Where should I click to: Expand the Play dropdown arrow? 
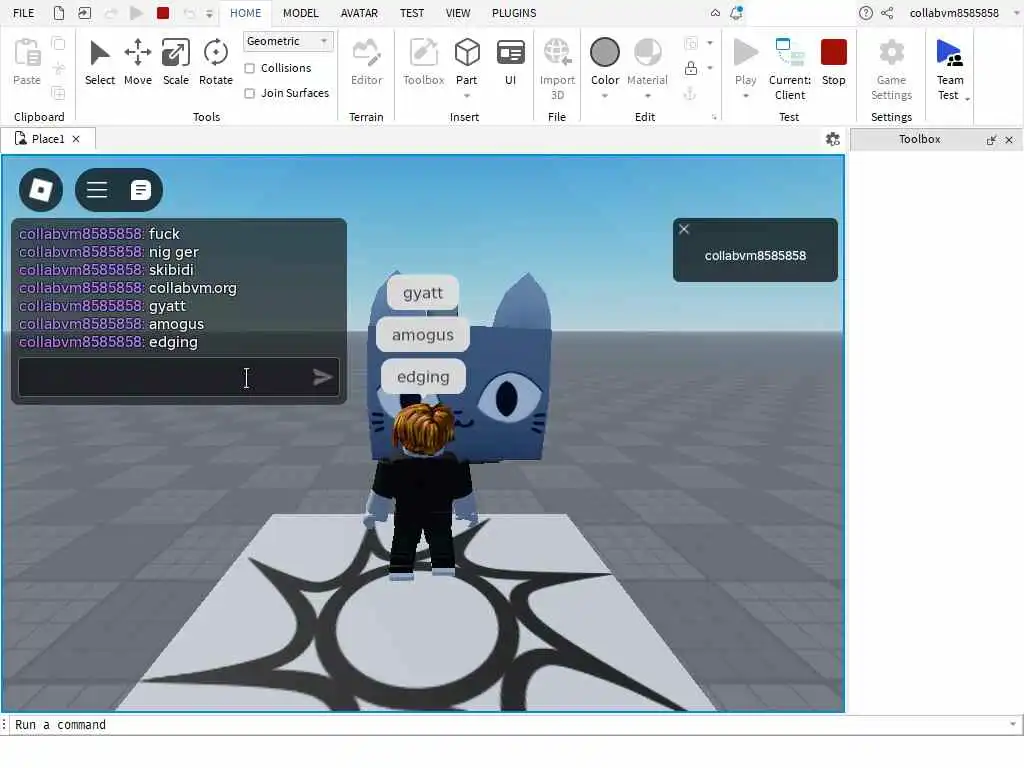pos(745,96)
